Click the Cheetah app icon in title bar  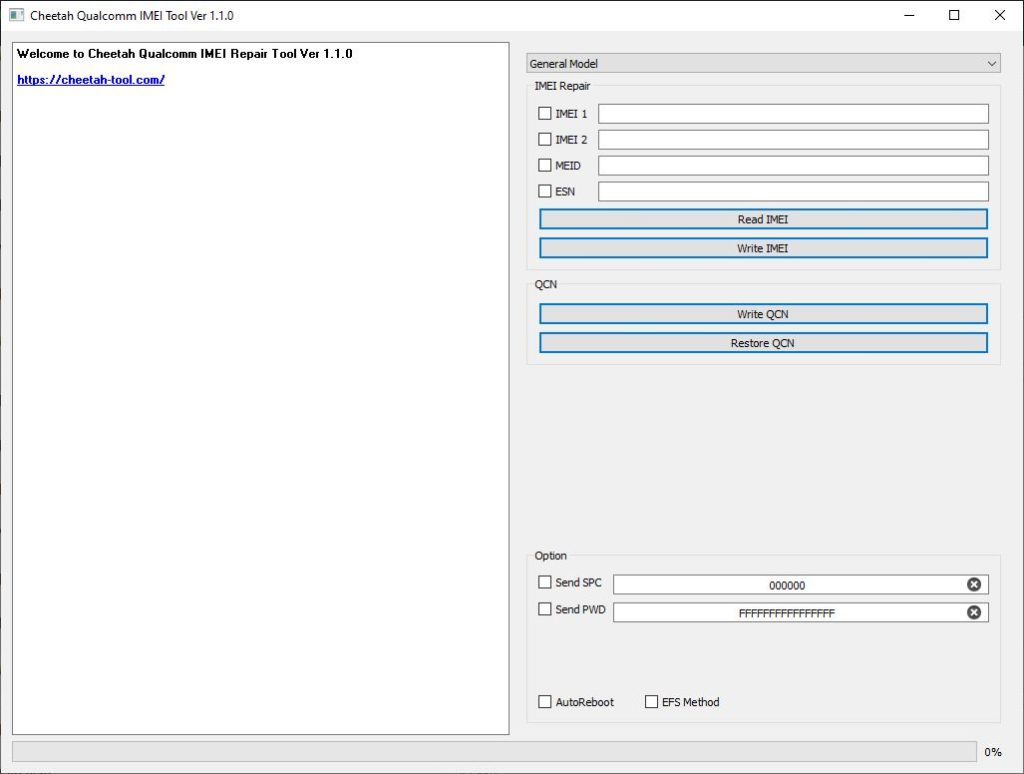coord(14,15)
